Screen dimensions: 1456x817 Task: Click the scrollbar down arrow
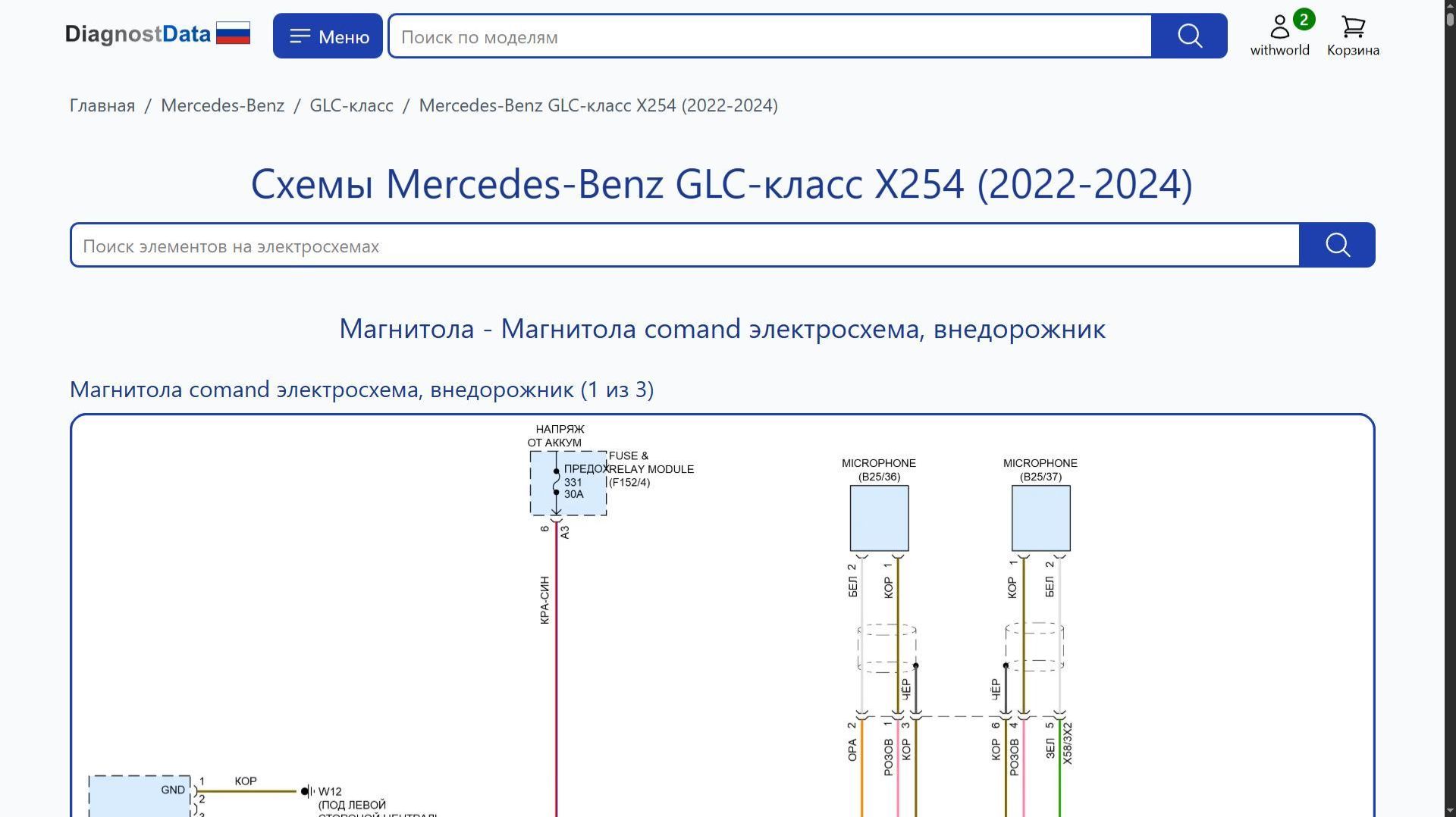[x=1450, y=810]
